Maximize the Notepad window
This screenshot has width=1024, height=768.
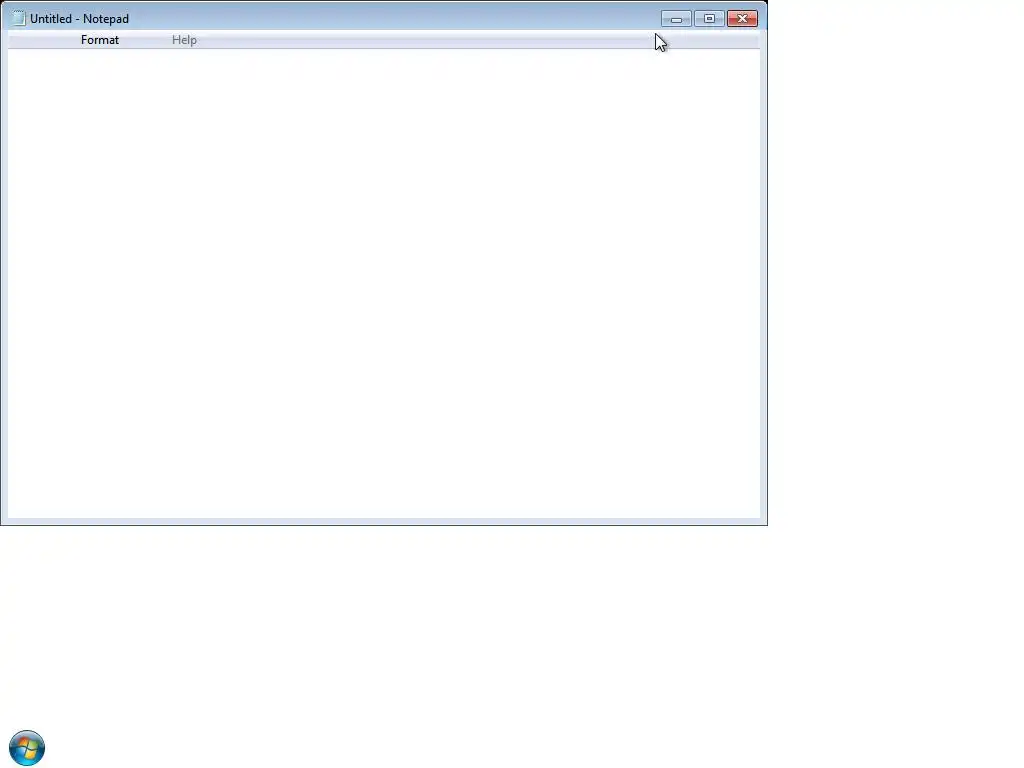click(709, 19)
